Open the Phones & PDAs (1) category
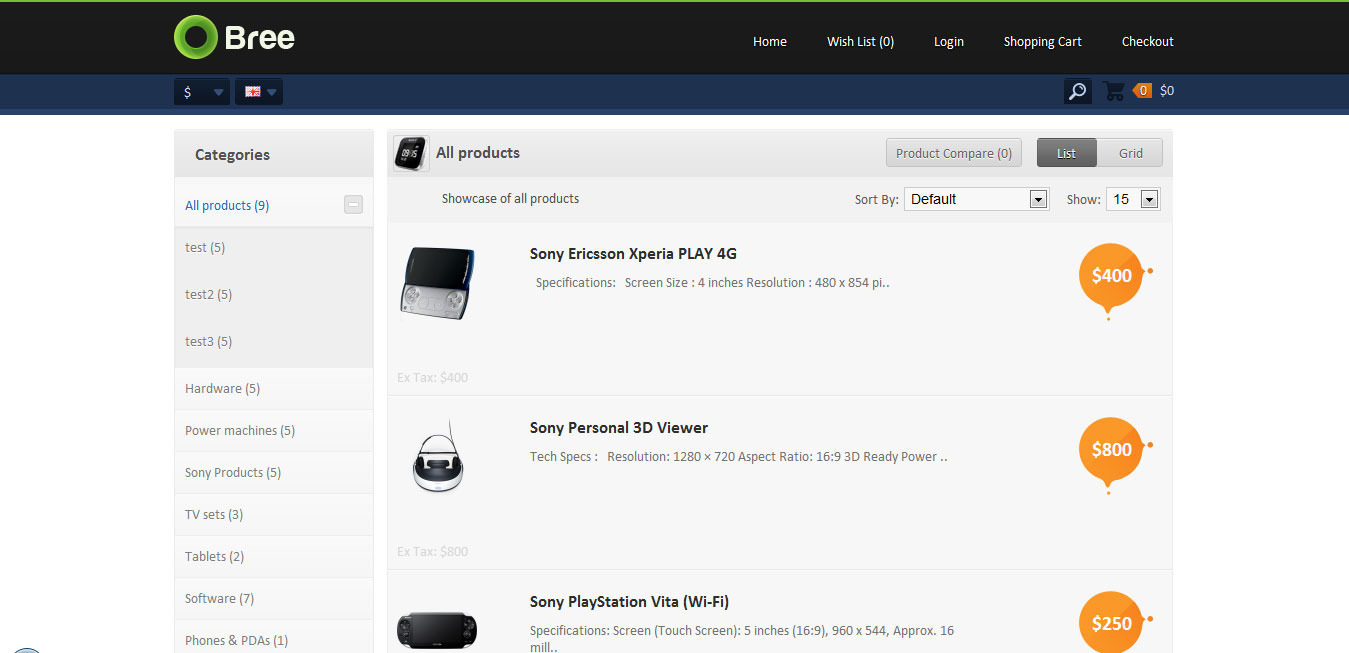 point(236,641)
